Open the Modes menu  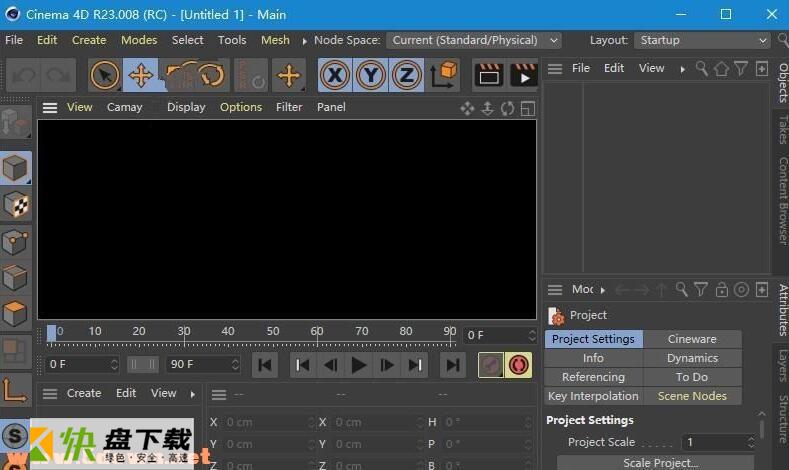pyautogui.click(x=139, y=40)
